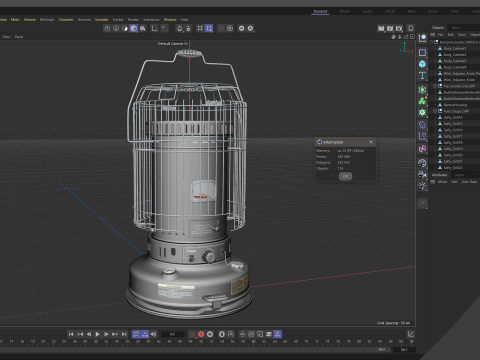Click OK in Information dialog
This screenshot has height=360, width=480.
[x=345, y=176]
